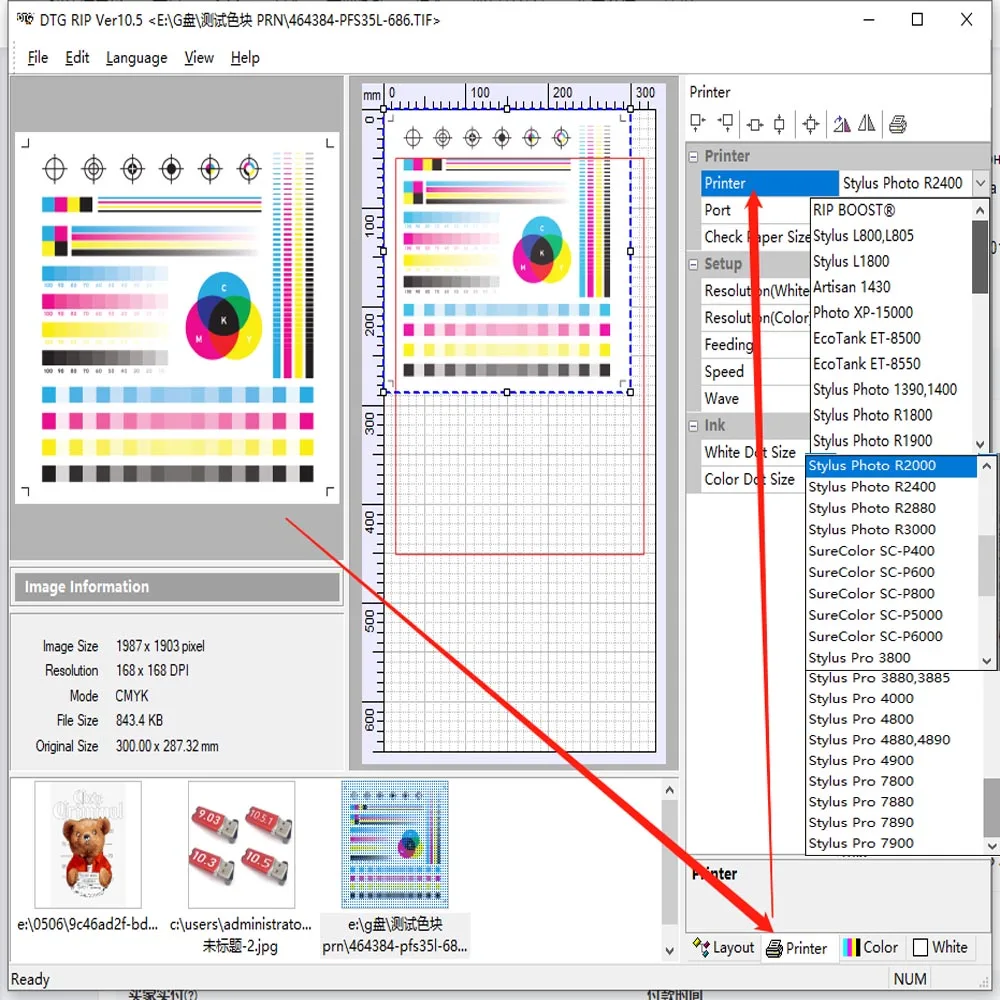Click the center vertically icon
Screen dimensions: 1000x1000
(x=779, y=124)
